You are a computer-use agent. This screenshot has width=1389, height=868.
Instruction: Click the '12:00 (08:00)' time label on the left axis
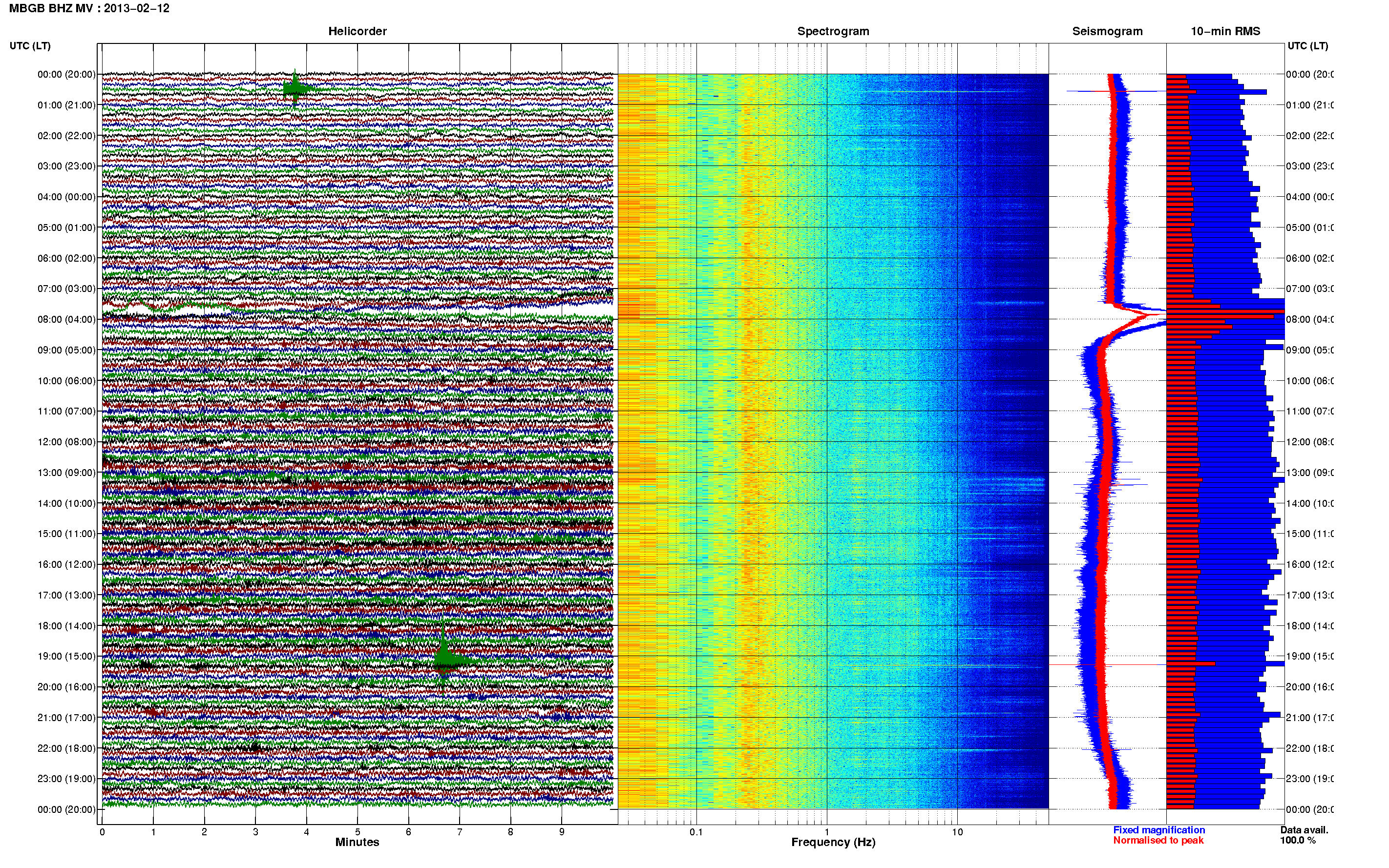[x=66, y=442]
